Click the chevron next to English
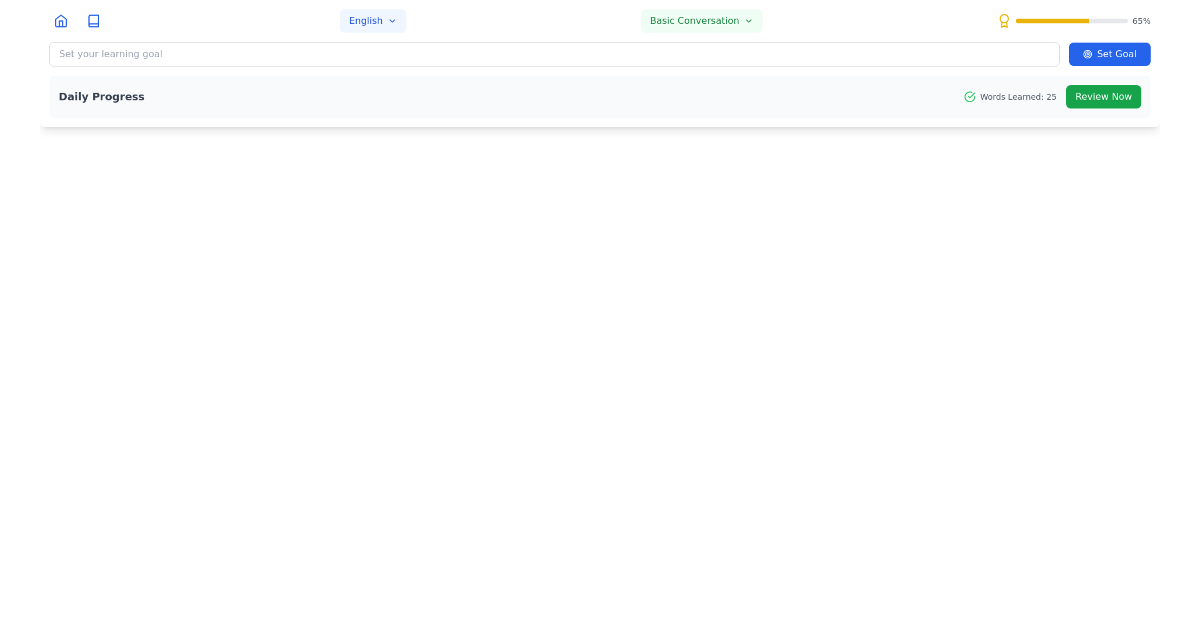This screenshot has width=1200, height=630. (391, 20)
